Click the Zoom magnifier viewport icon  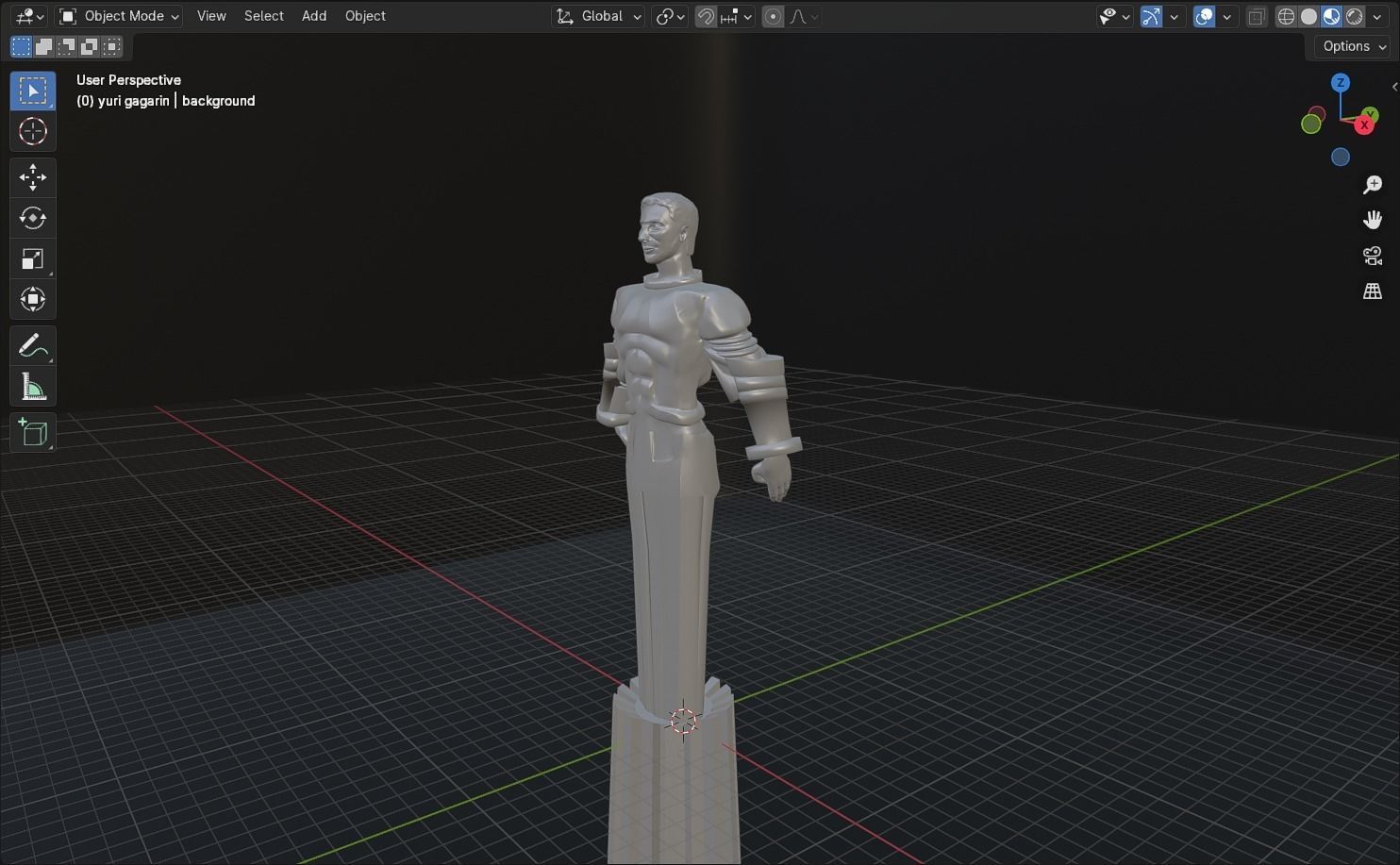coord(1373,184)
